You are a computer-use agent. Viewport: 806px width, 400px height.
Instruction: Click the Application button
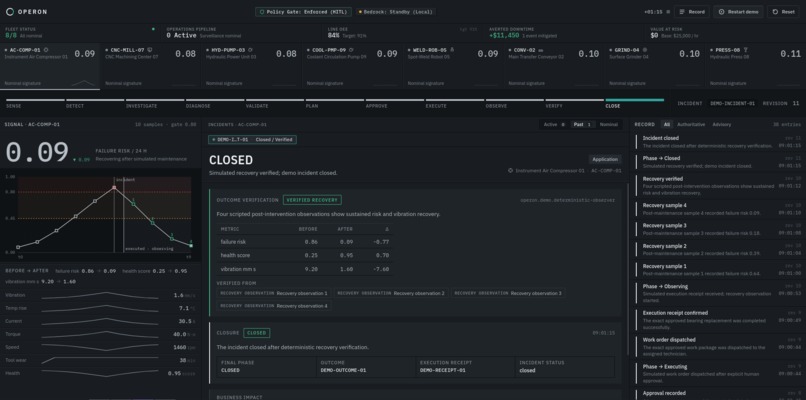[605, 159]
